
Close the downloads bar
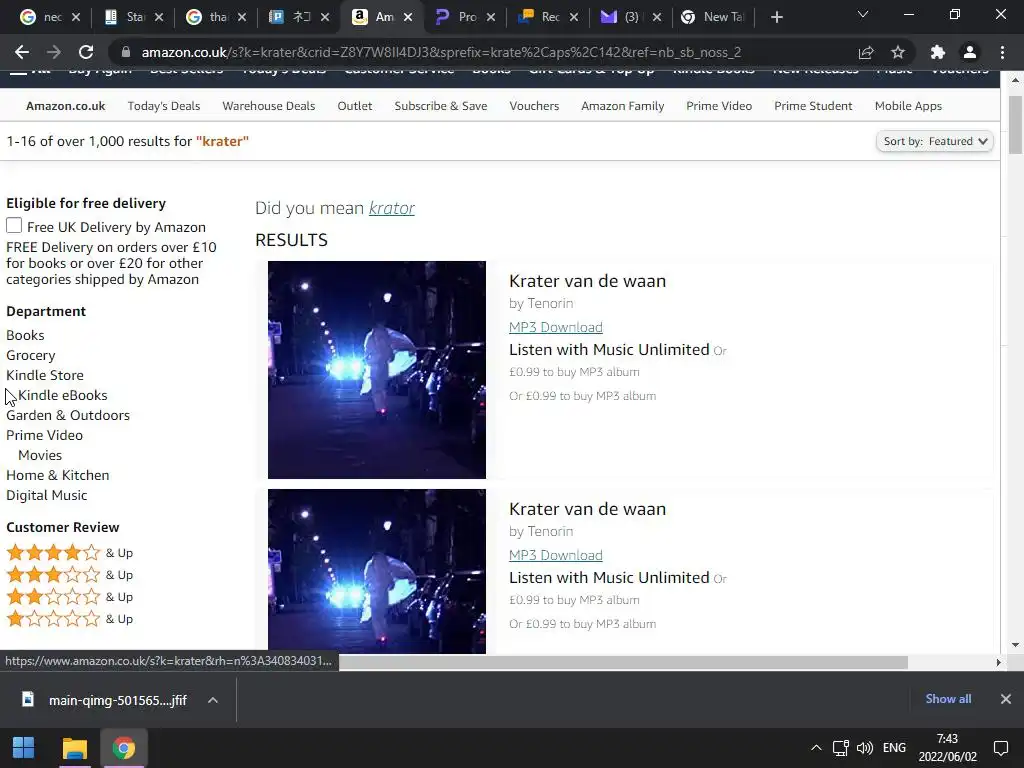pos(1006,699)
